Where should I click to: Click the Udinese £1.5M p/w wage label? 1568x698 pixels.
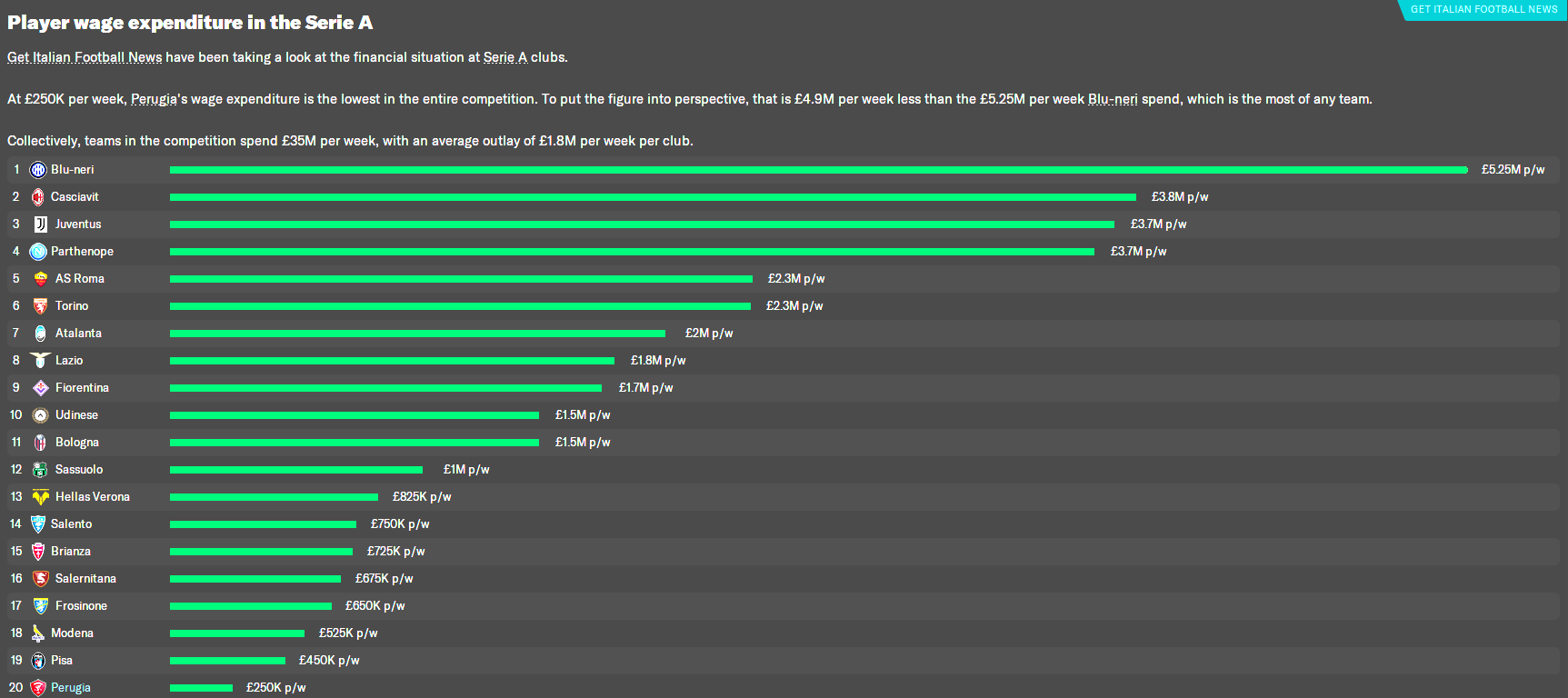click(583, 415)
